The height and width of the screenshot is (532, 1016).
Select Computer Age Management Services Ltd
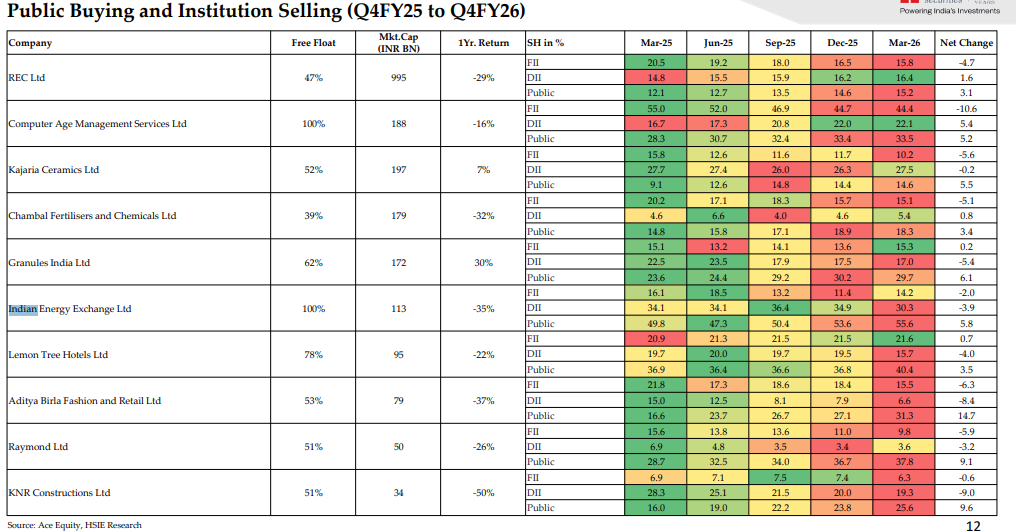click(97, 124)
